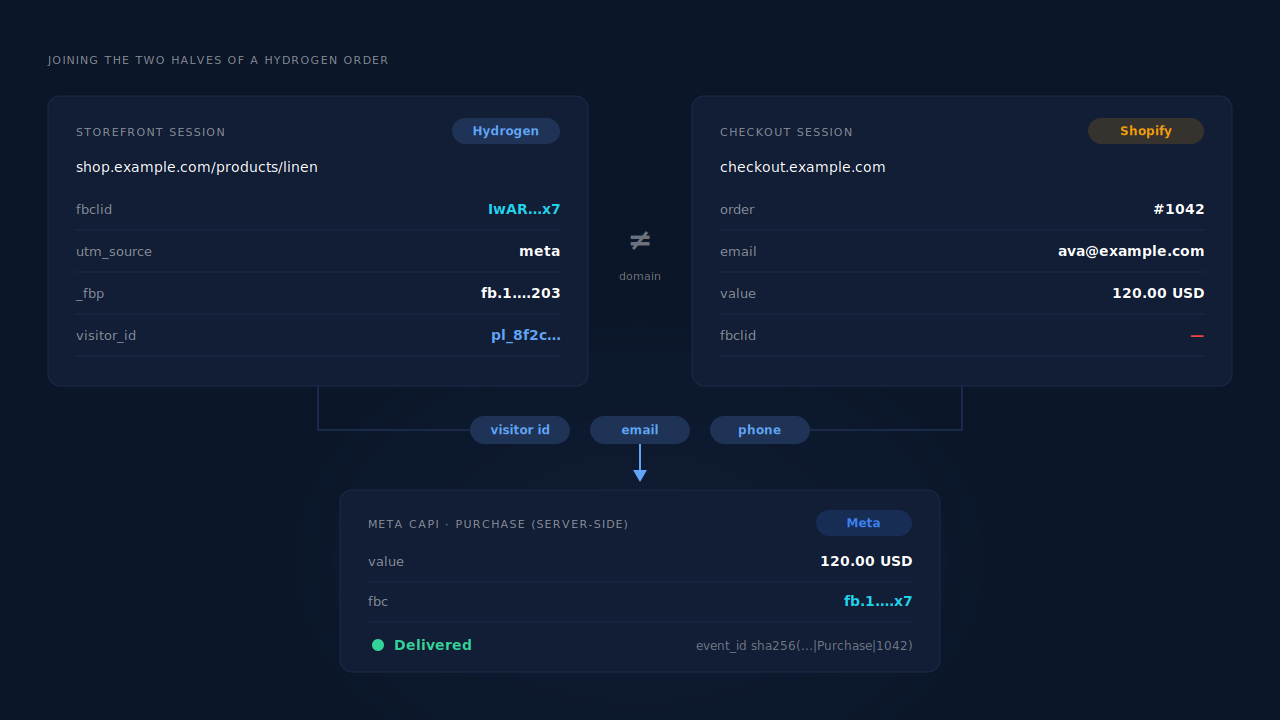Click the Delivered status text
The height and width of the screenshot is (720, 1280).
click(x=433, y=645)
